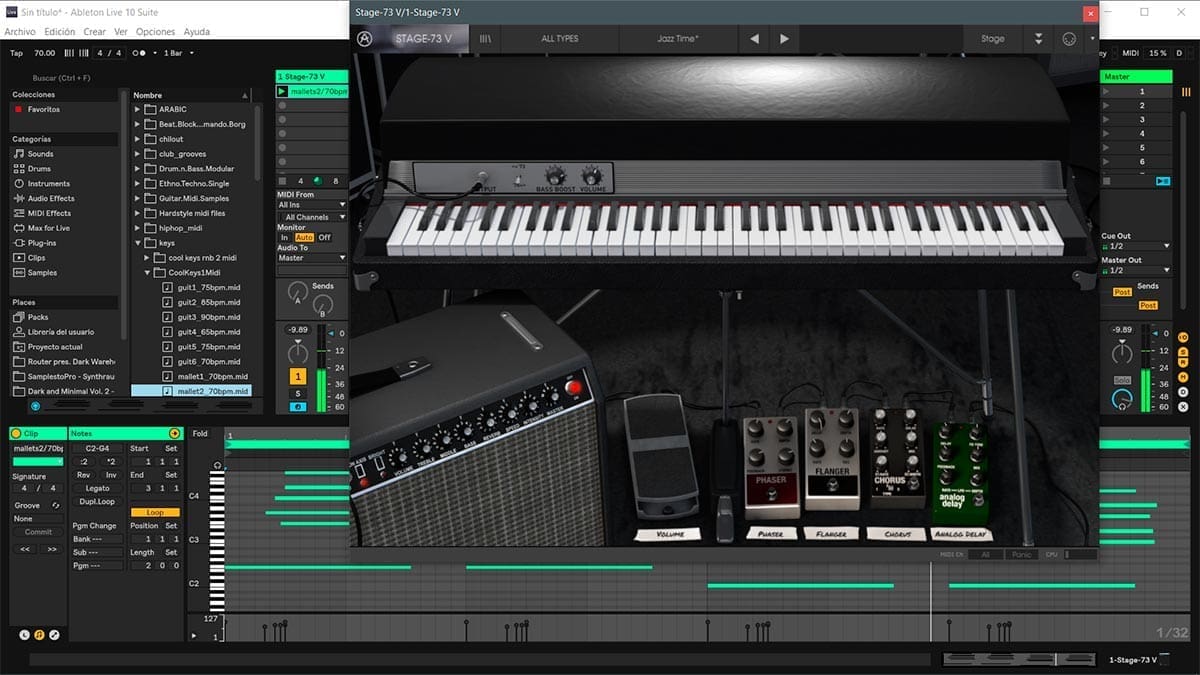
Task: Go to previous preset arrow
Action: point(754,39)
